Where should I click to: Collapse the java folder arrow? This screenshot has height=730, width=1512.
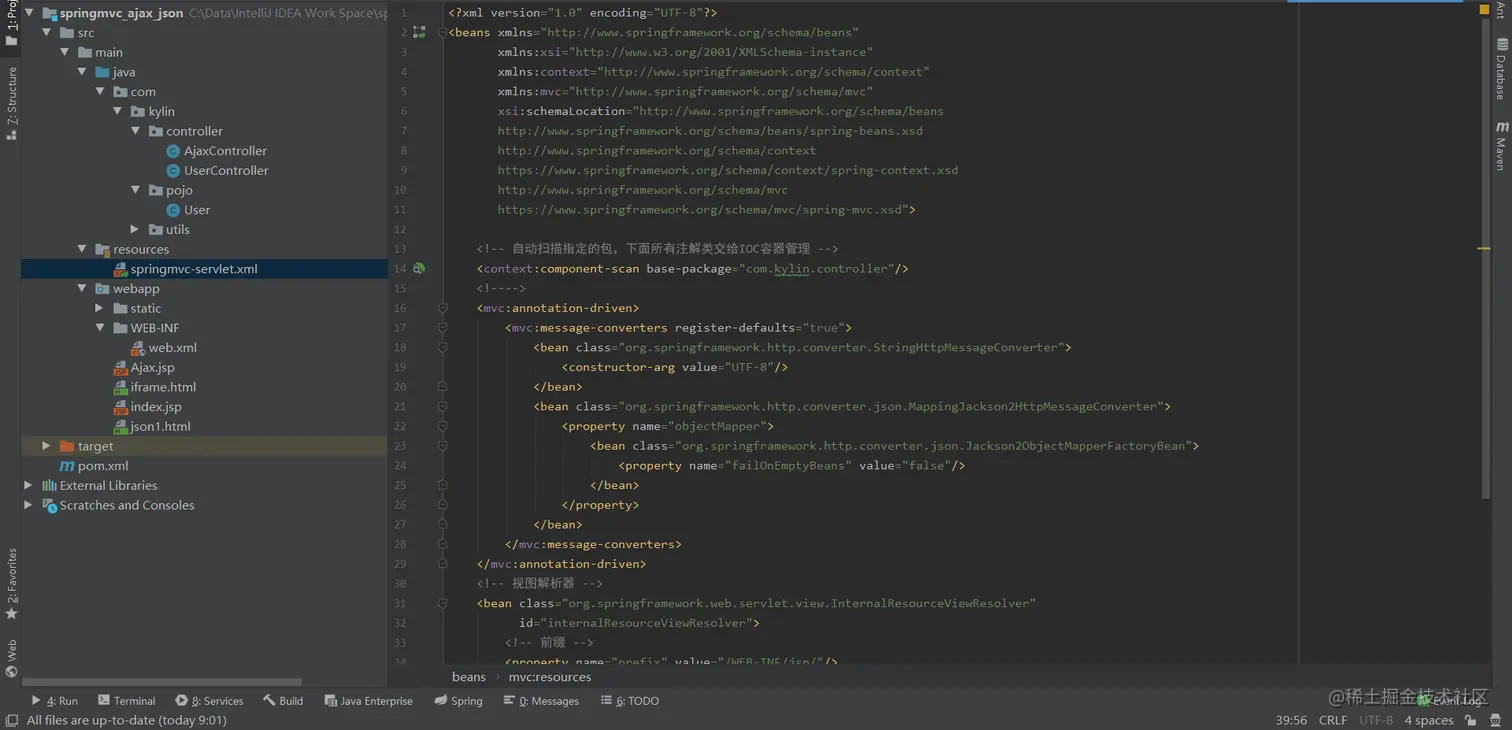83,72
